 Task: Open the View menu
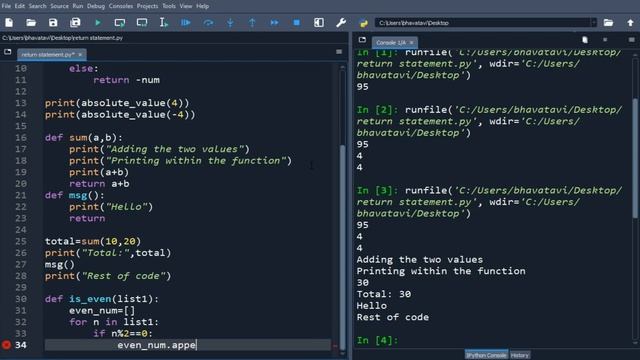pos(186,6)
